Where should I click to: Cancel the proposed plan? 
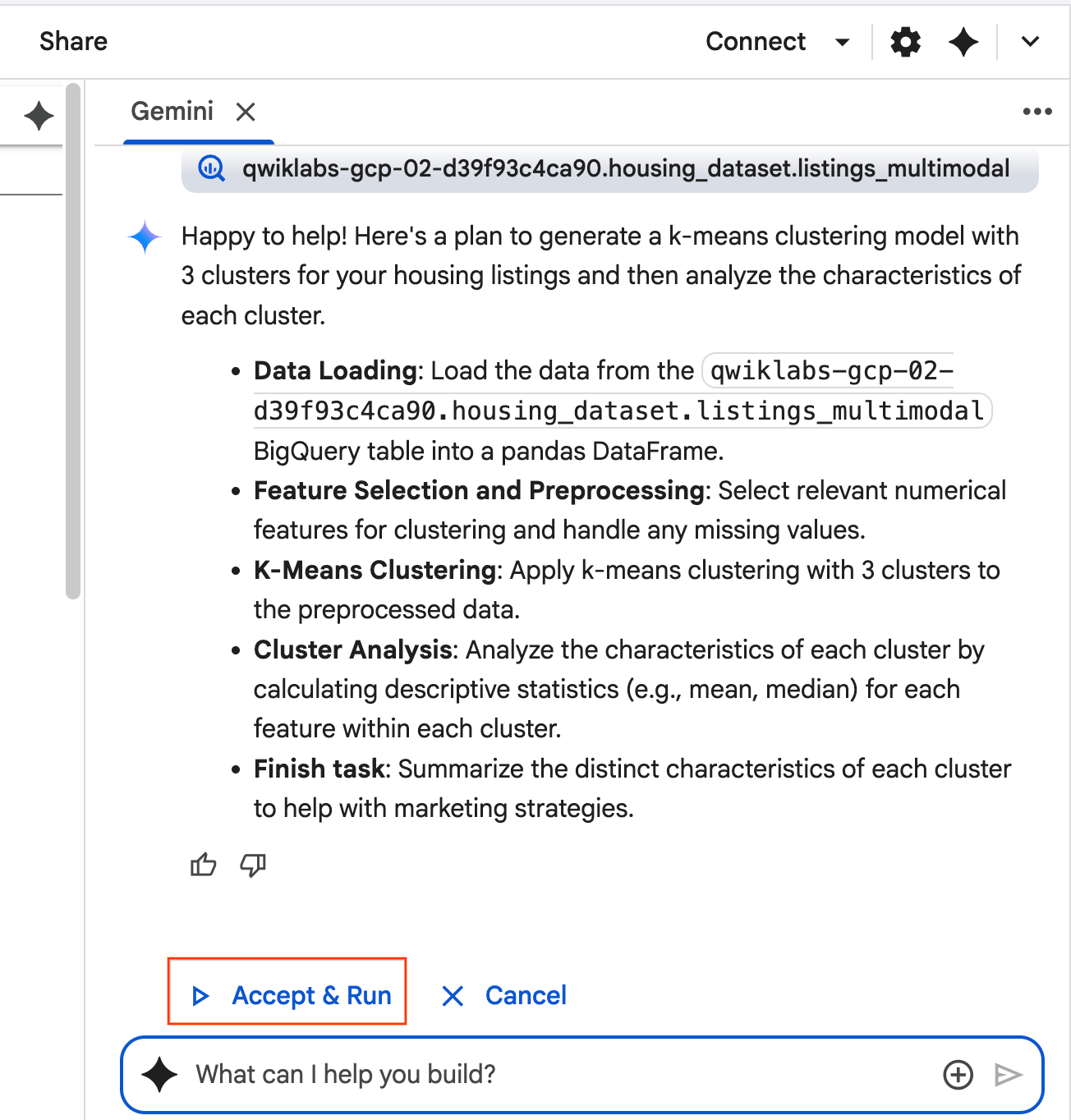click(x=503, y=995)
